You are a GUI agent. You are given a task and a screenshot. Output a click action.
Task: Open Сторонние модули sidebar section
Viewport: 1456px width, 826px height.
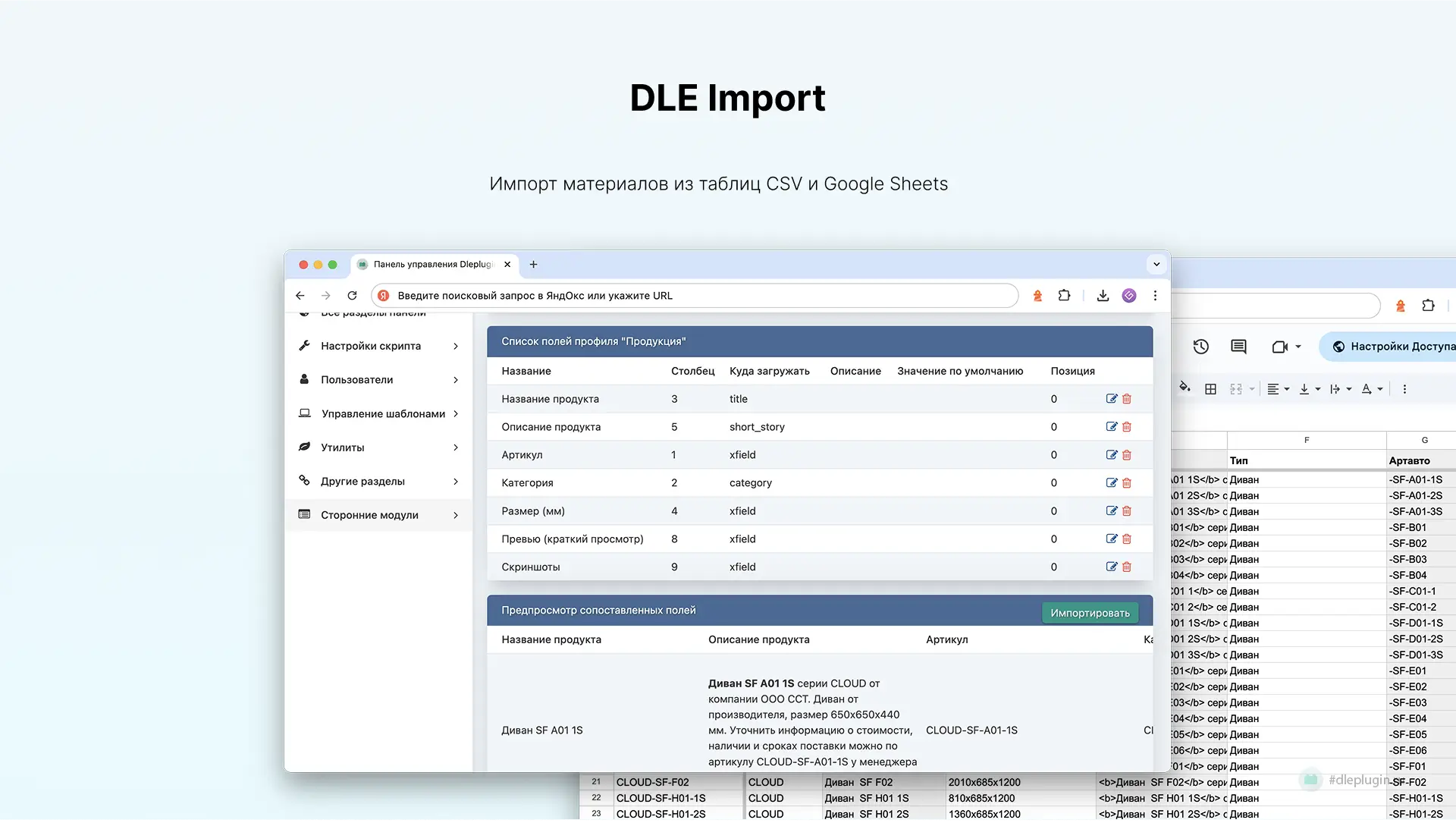(x=379, y=515)
